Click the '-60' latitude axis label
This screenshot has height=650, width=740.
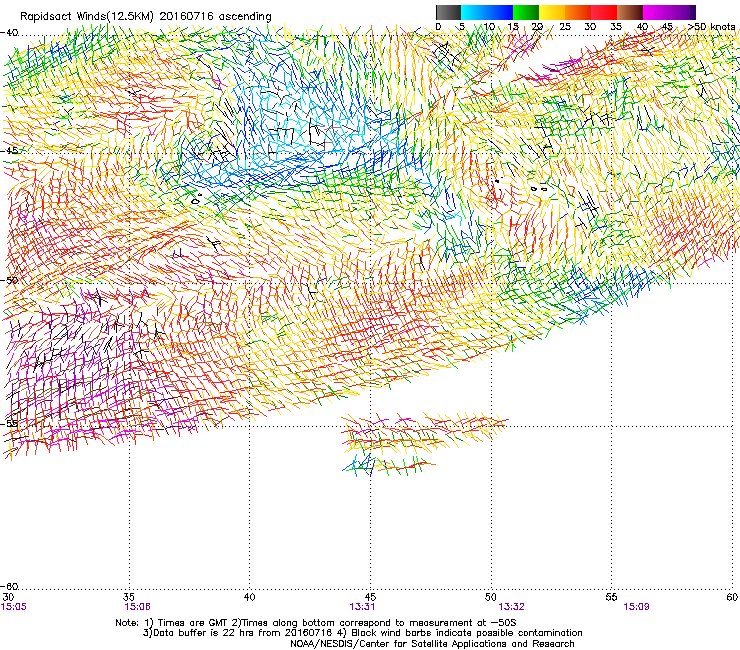tap(9, 586)
